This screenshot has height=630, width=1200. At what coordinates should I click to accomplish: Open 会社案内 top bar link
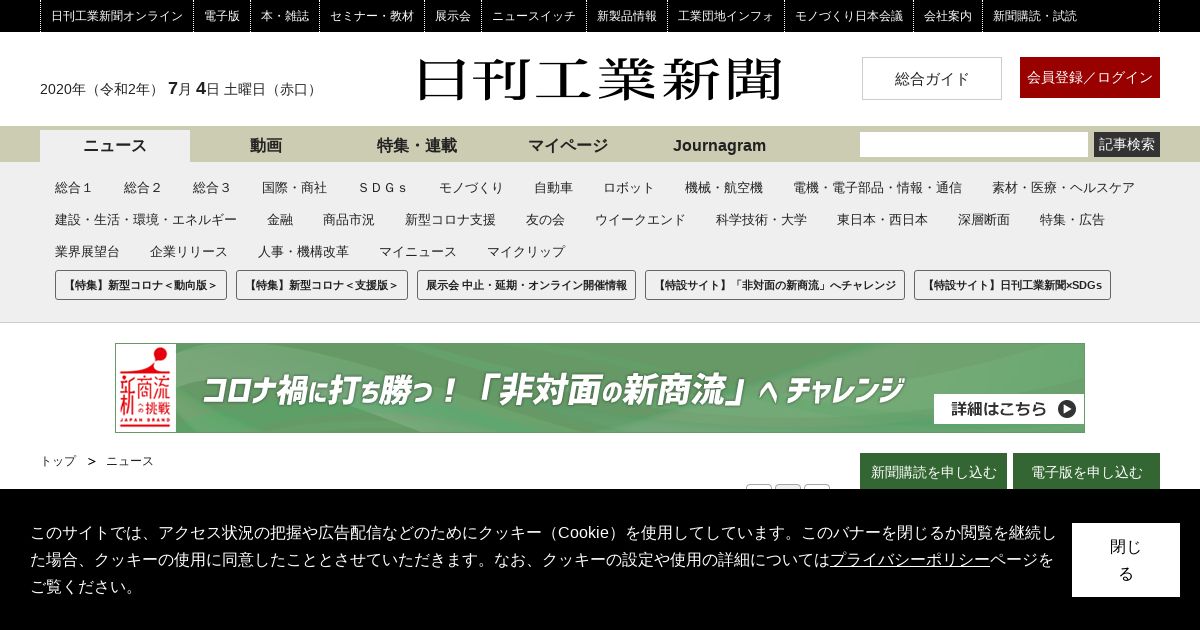point(948,16)
